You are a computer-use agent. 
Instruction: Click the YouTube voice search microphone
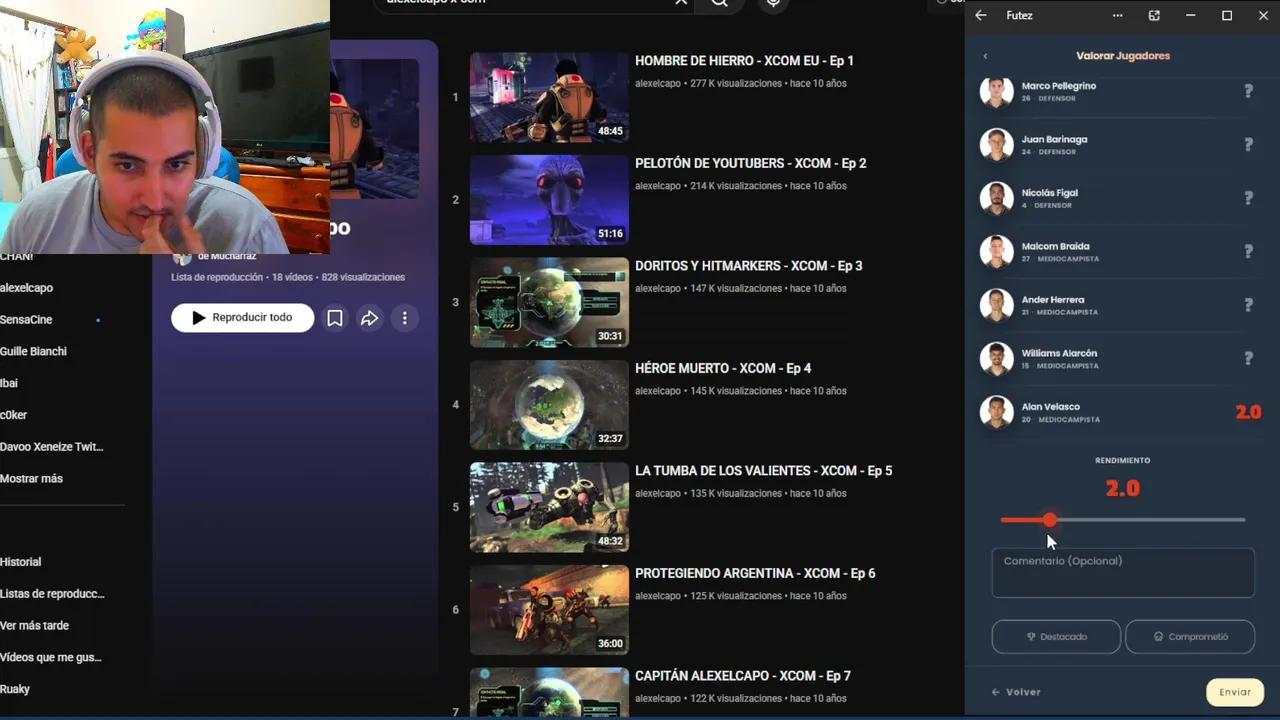coord(773,3)
